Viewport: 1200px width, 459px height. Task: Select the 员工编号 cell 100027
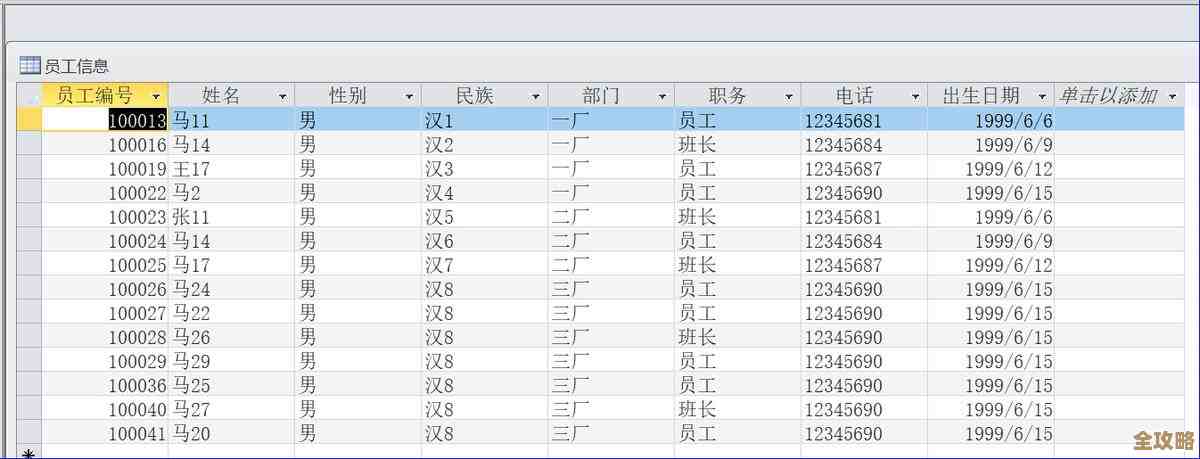pyautogui.click(x=105, y=312)
